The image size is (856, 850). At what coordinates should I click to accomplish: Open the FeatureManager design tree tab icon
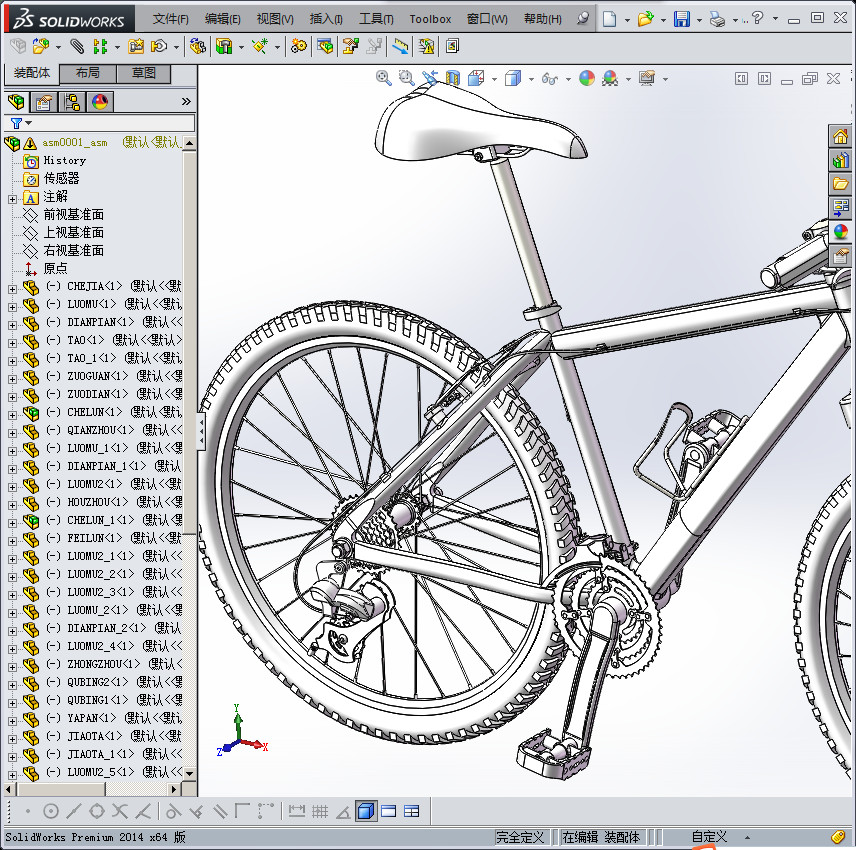pyautogui.click(x=16, y=102)
